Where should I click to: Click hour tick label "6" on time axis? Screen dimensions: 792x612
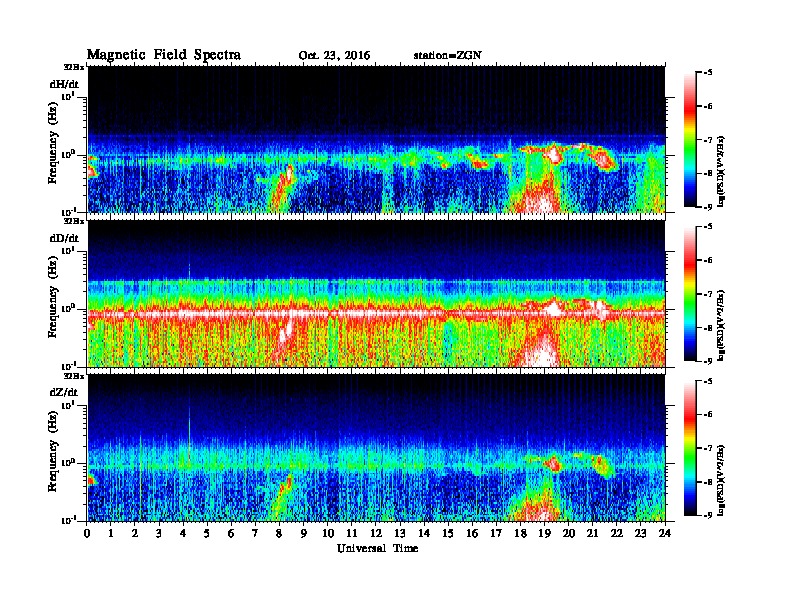(231, 534)
